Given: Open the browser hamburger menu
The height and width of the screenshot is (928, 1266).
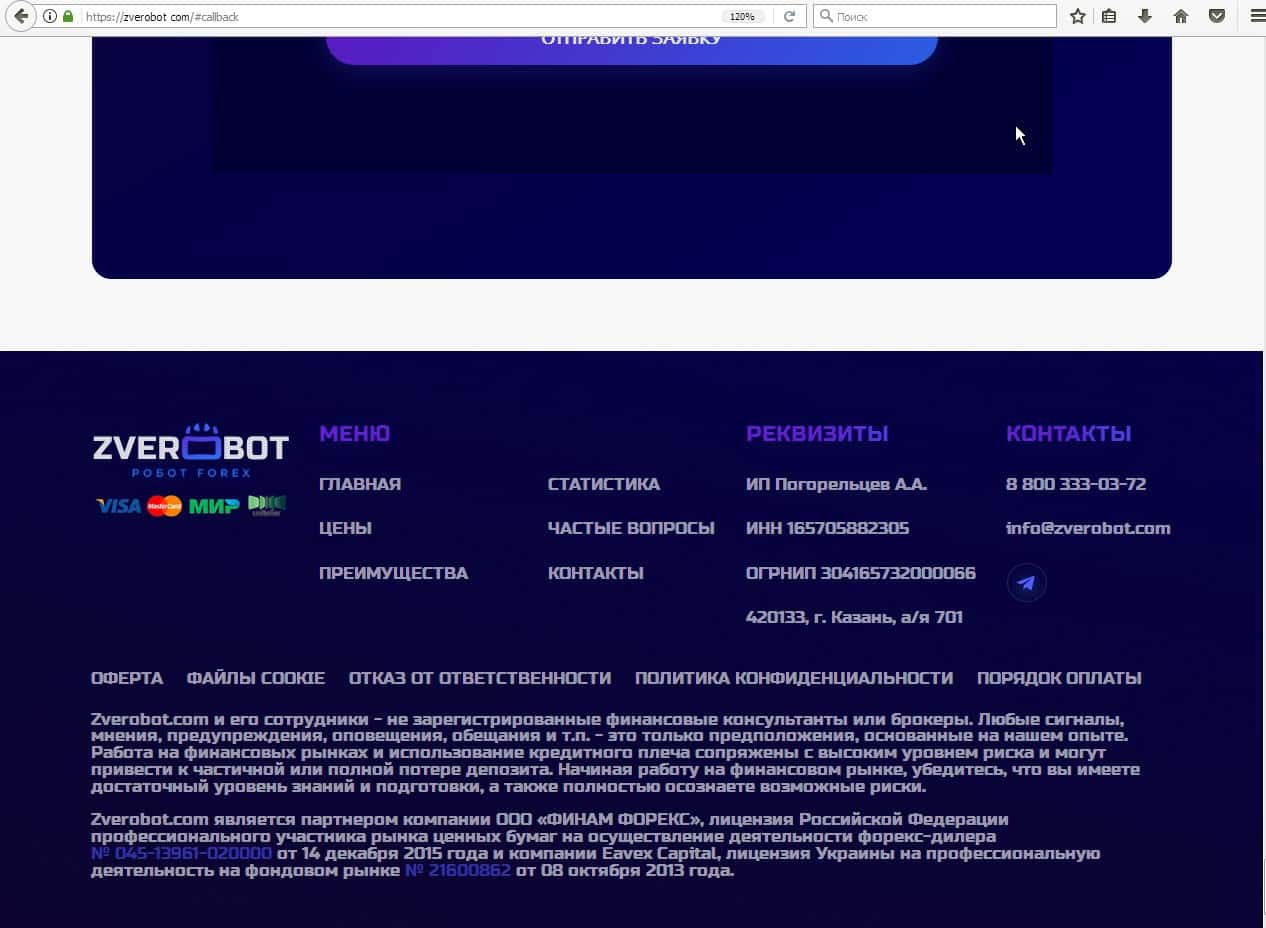Looking at the screenshot, I should [x=1257, y=16].
